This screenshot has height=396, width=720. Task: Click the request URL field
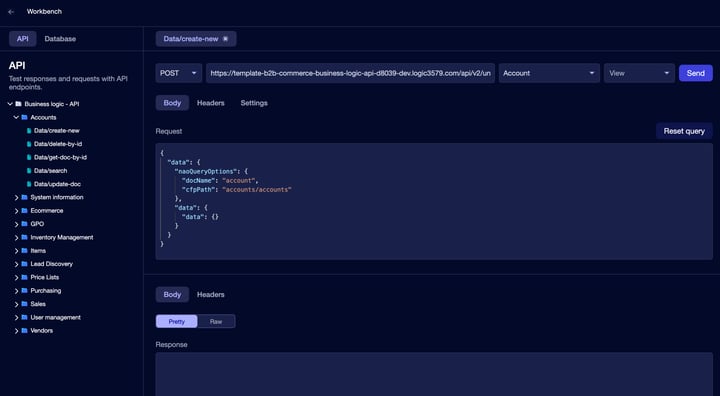[350, 73]
